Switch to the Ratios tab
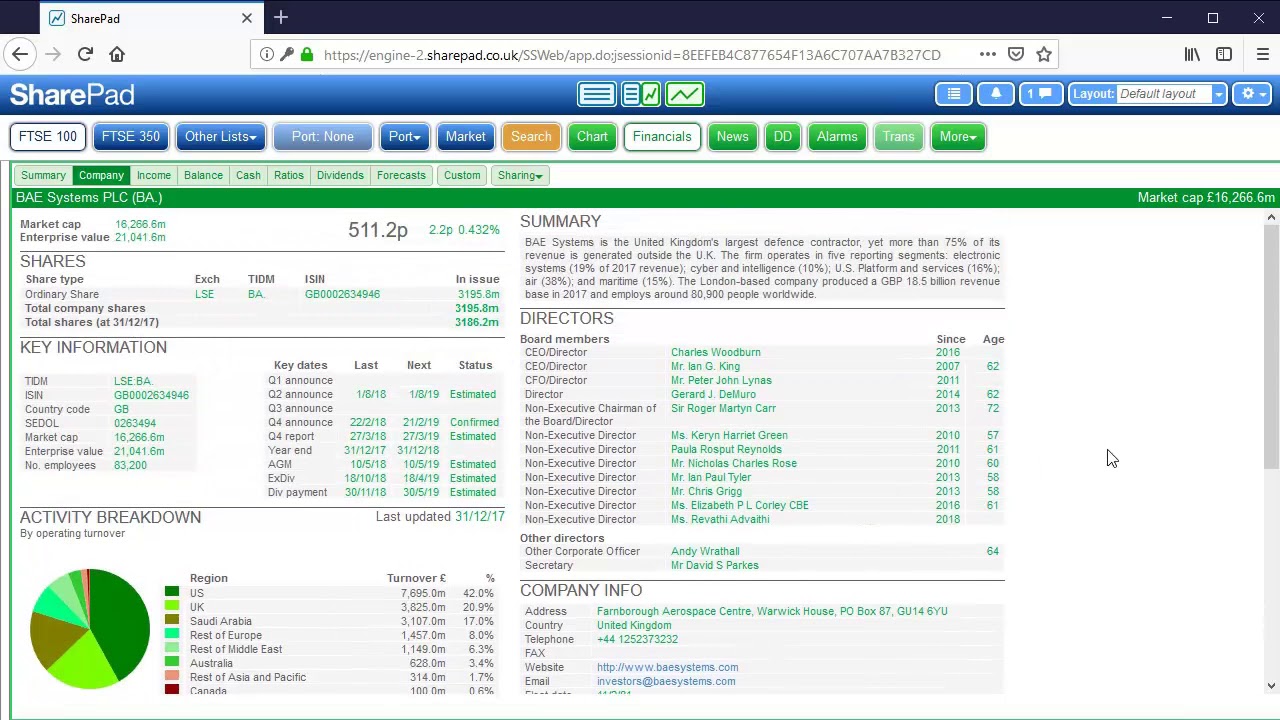This screenshot has width=1280, height=720. coord(289,175)
